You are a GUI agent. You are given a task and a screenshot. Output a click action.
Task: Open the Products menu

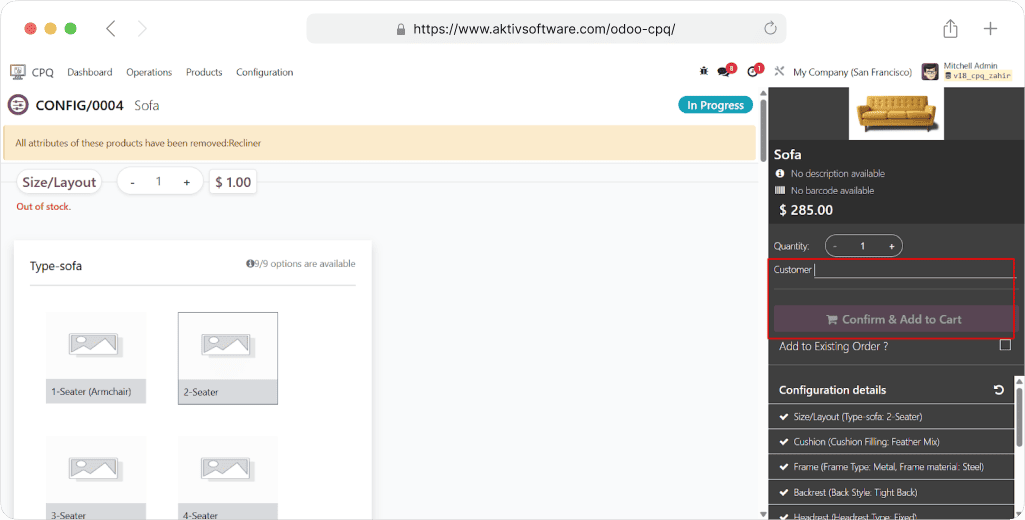(204, 72)
